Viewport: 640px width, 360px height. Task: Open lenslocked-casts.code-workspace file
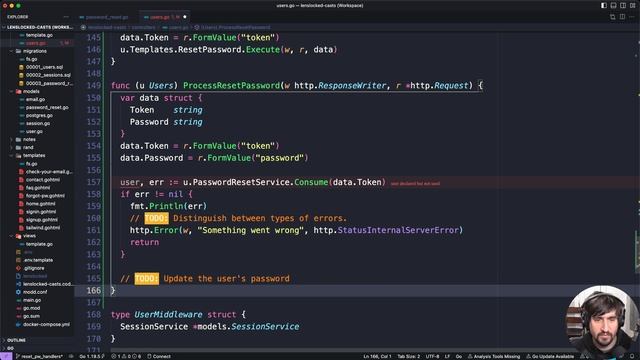pyautogui.click(x=47, y=284)
